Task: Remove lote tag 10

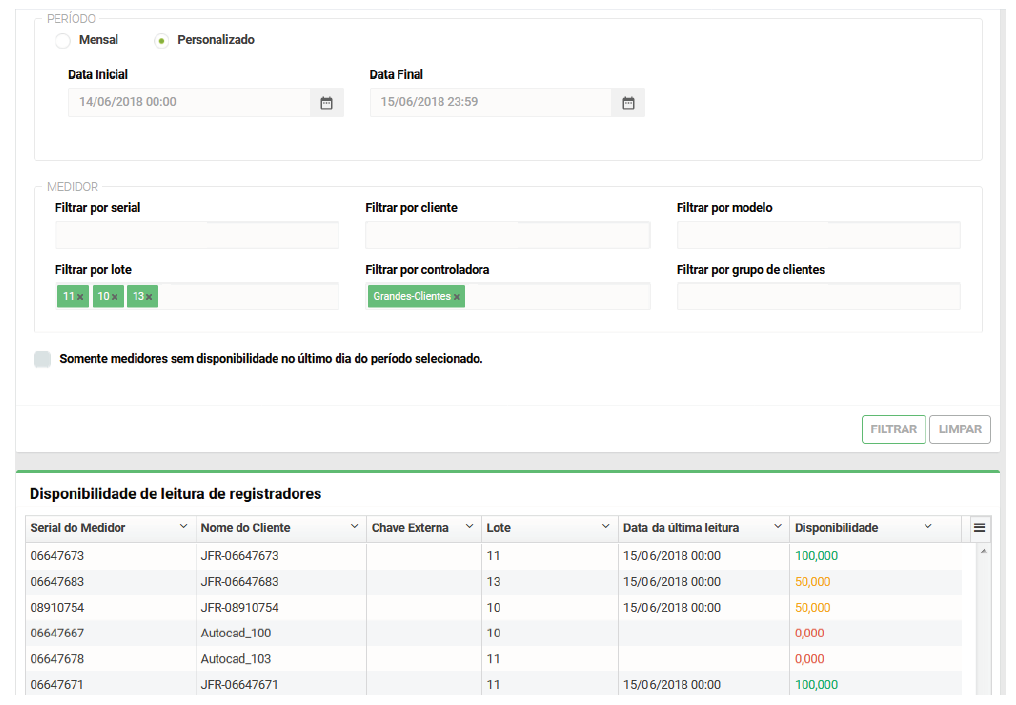Action: click(115, 297)
